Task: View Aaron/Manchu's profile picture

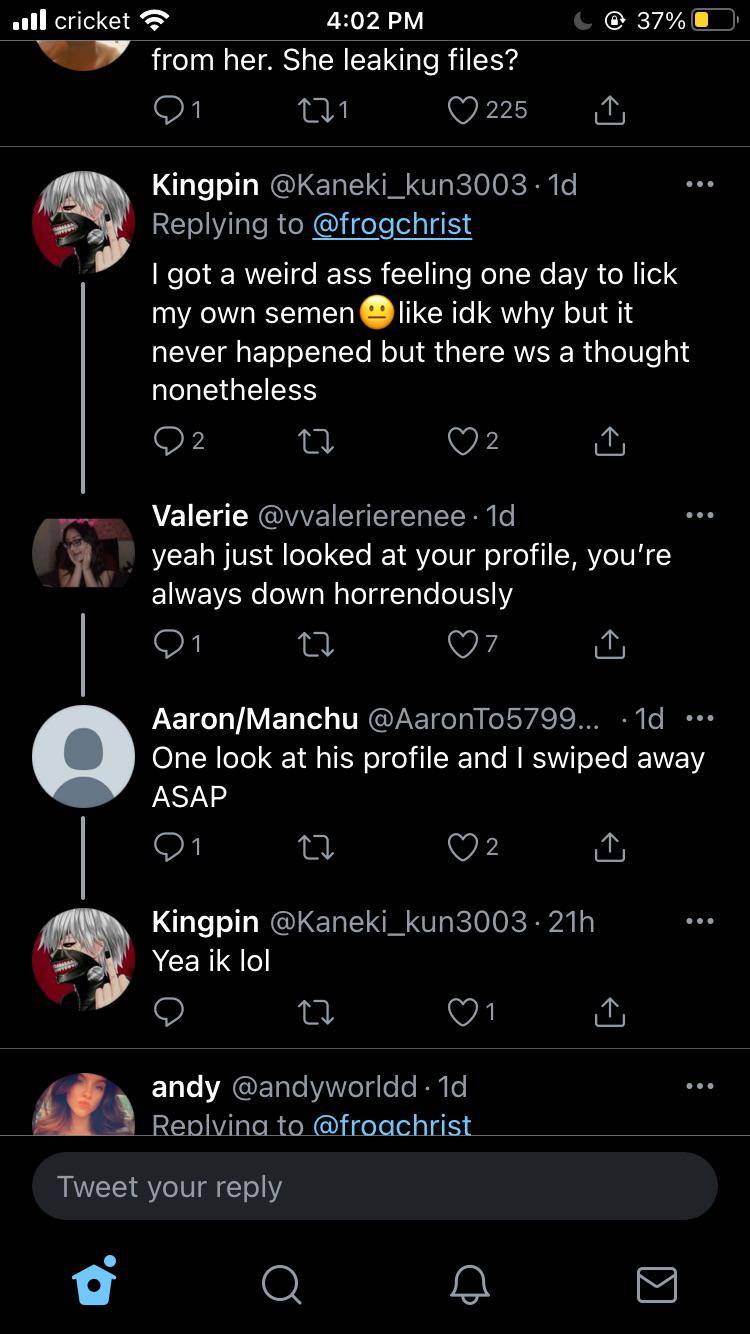Action: 83,756
